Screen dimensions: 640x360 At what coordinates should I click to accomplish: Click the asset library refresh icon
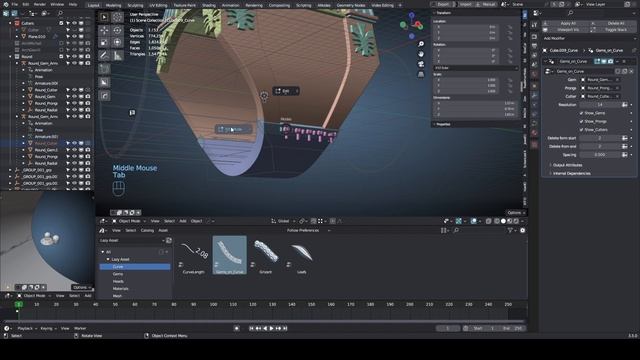pos(169,240)
